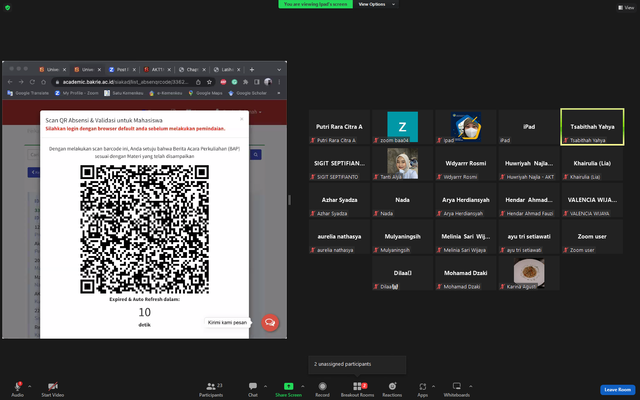Switch to Latih browser tab

(227, 70)
